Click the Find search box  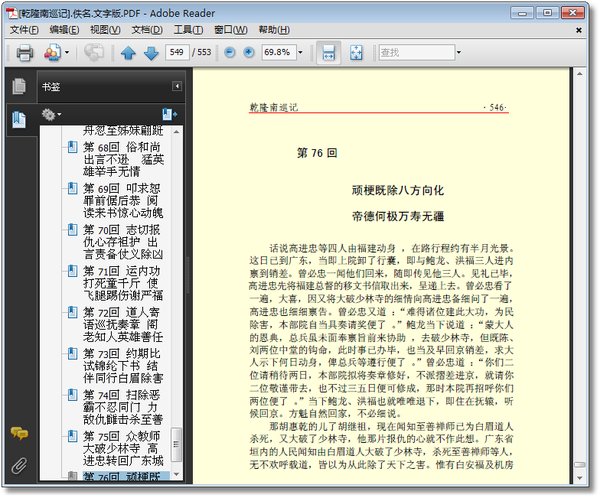click(416, 52)
